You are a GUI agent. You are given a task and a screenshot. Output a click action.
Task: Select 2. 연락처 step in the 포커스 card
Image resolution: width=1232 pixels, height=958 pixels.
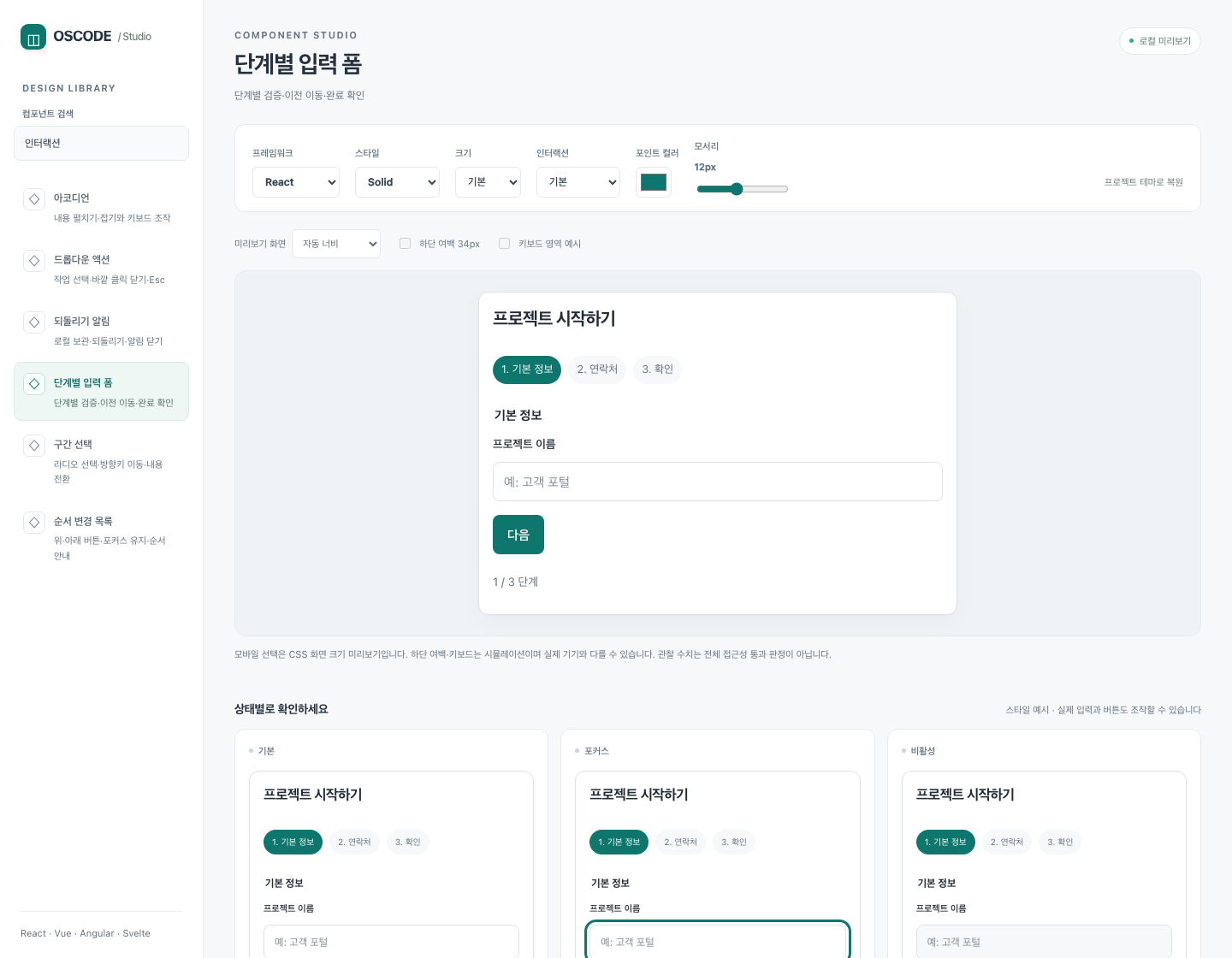coord(681,843)
